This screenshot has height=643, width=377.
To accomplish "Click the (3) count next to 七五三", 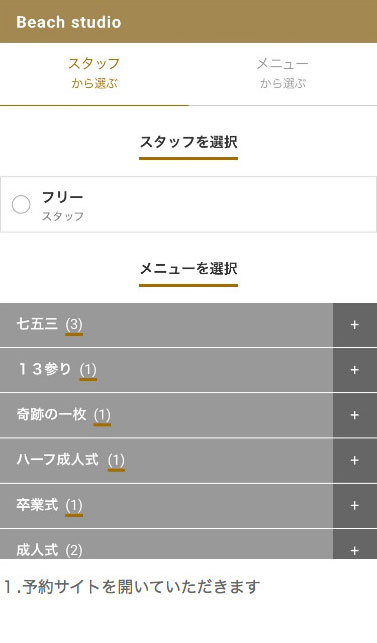I will point(74,325).
